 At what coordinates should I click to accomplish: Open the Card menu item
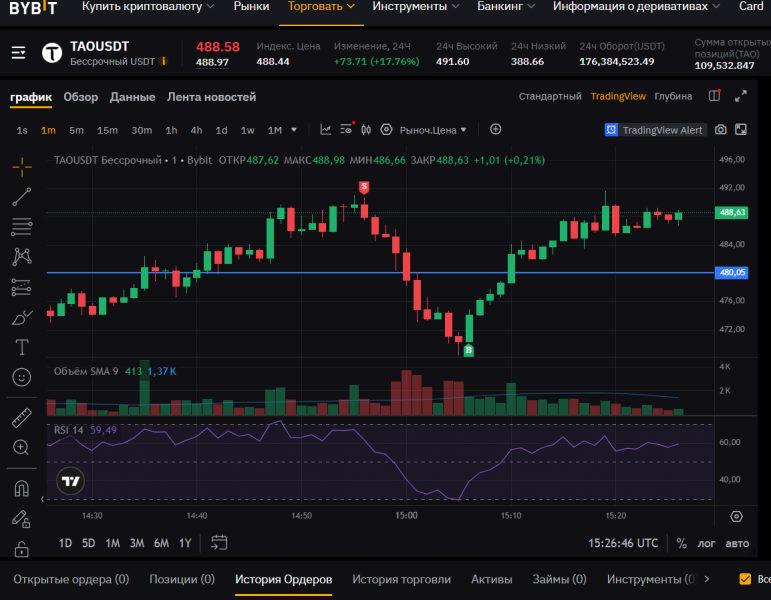point(751,6)
